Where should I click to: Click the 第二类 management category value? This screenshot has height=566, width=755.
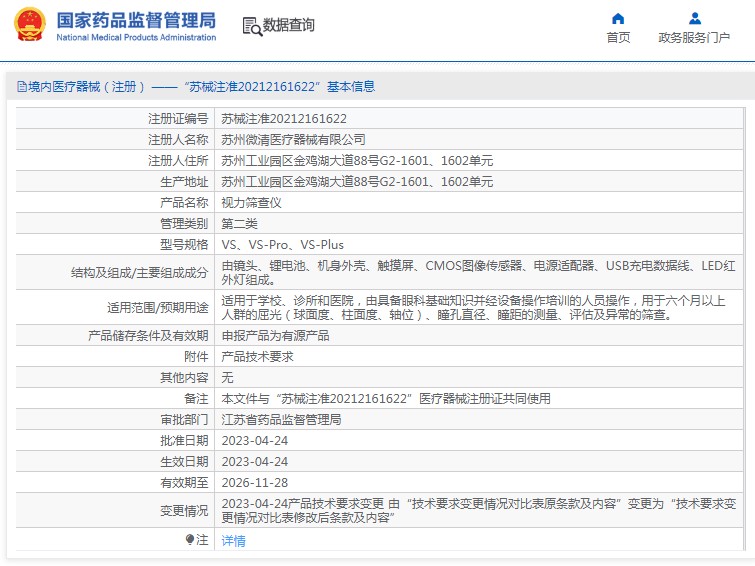tap(239, 223)
